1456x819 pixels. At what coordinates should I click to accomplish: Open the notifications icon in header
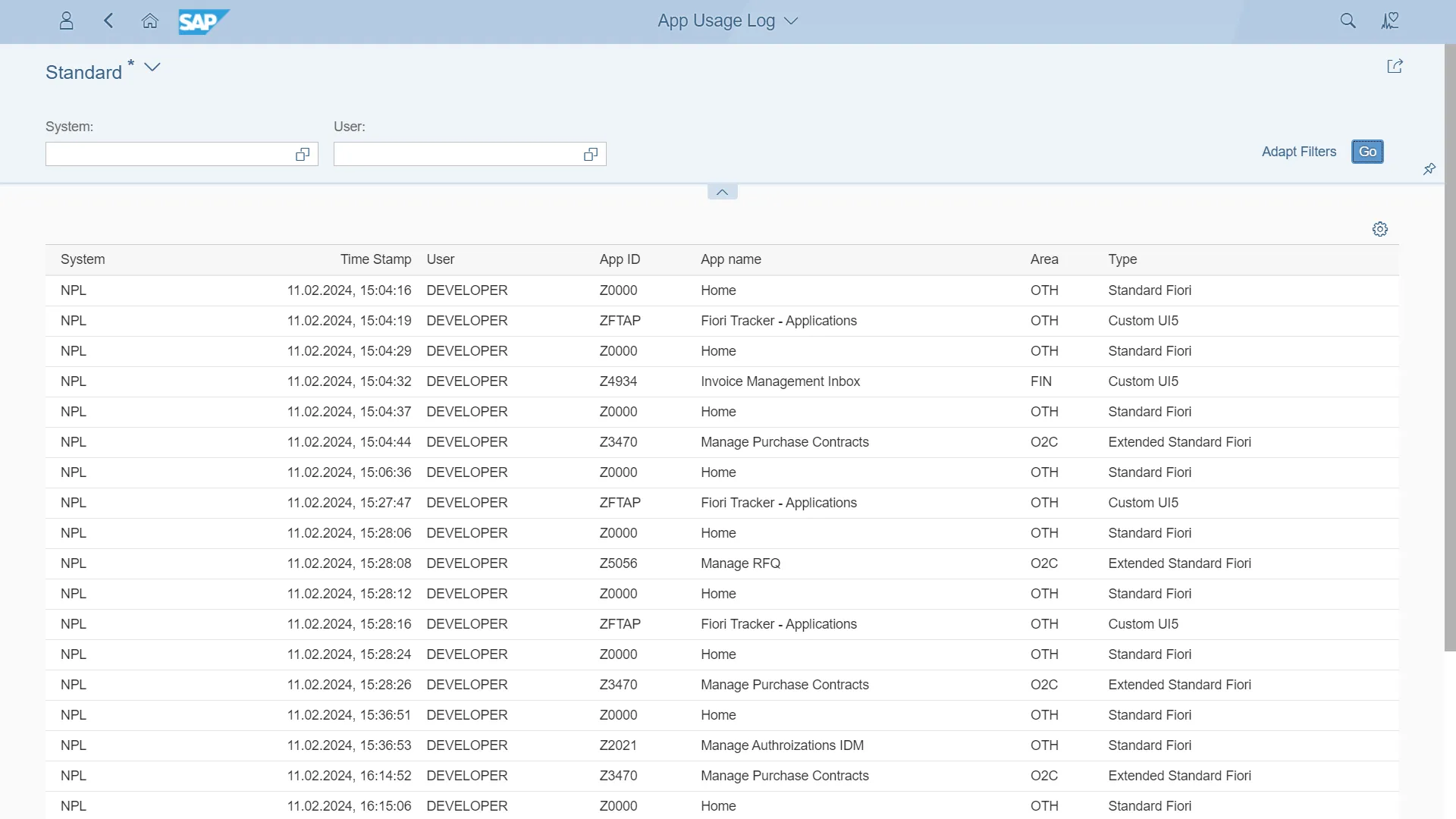(1390, 20)
